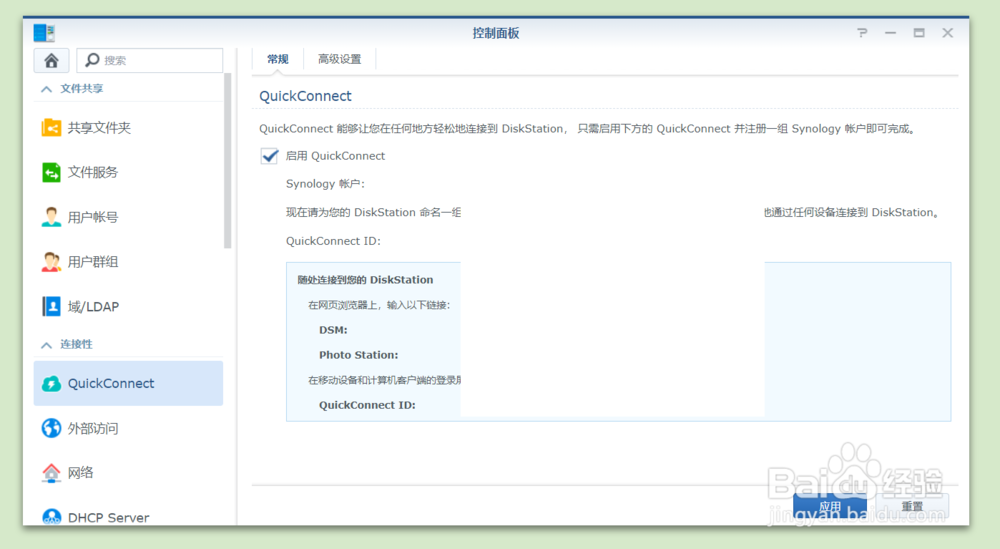Minimize the Control Panel window
The width and height of the screenshot is (1000, 549).
coord(890,33)
